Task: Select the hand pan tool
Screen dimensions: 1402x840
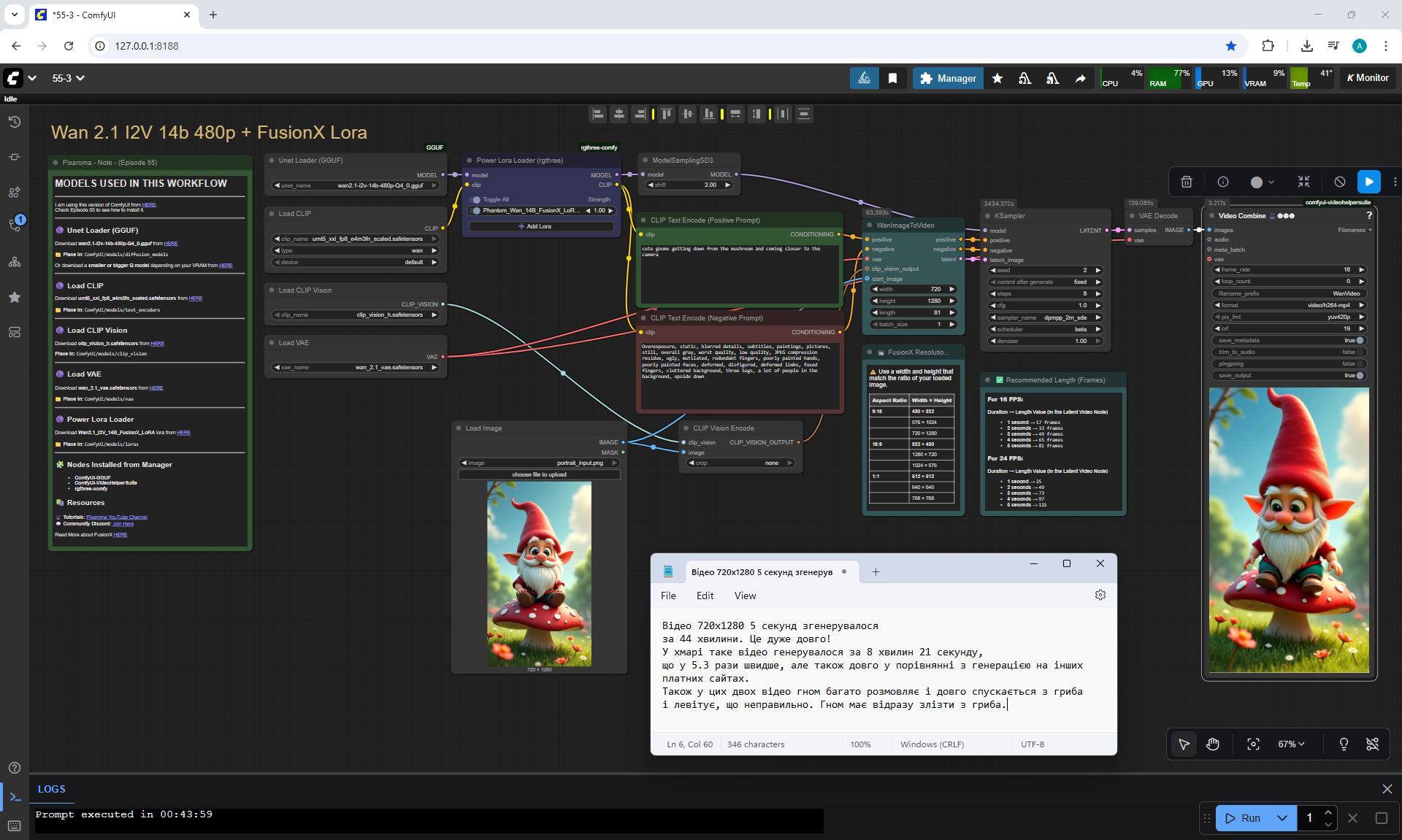Action: [x=1213, y=744]
